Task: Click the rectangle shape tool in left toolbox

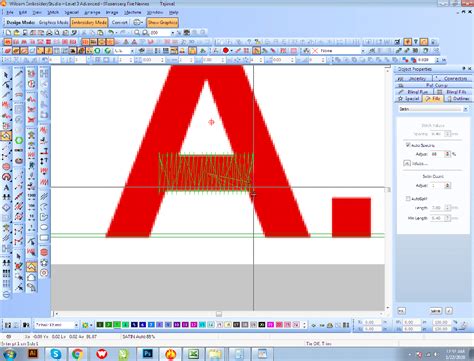Action: (44, 238)
